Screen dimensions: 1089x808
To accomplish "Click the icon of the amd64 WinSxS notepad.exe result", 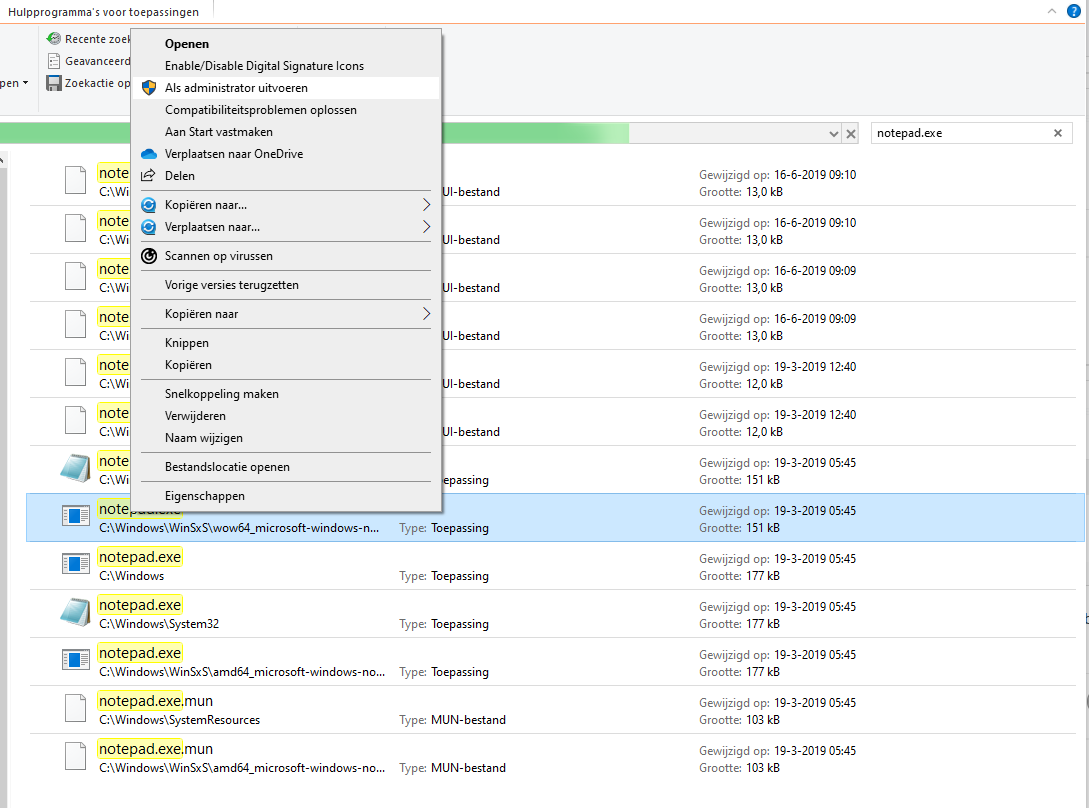I will (76, 660).
